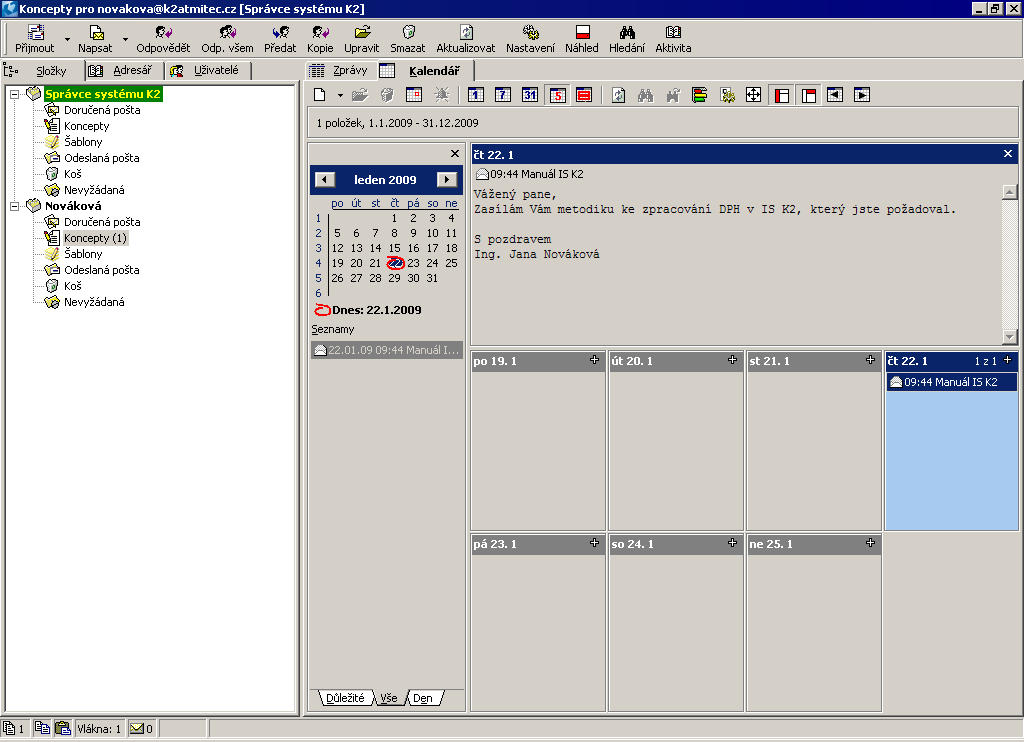The width and height of the screenshot is (1024, 742).
Task: Go to next month in mini calendar
Action: 447,180
